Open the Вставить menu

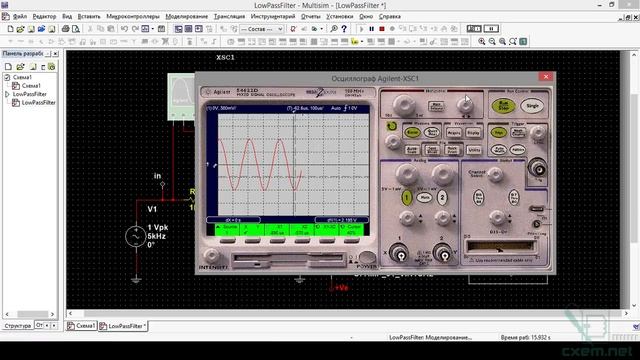pos(89,17)
